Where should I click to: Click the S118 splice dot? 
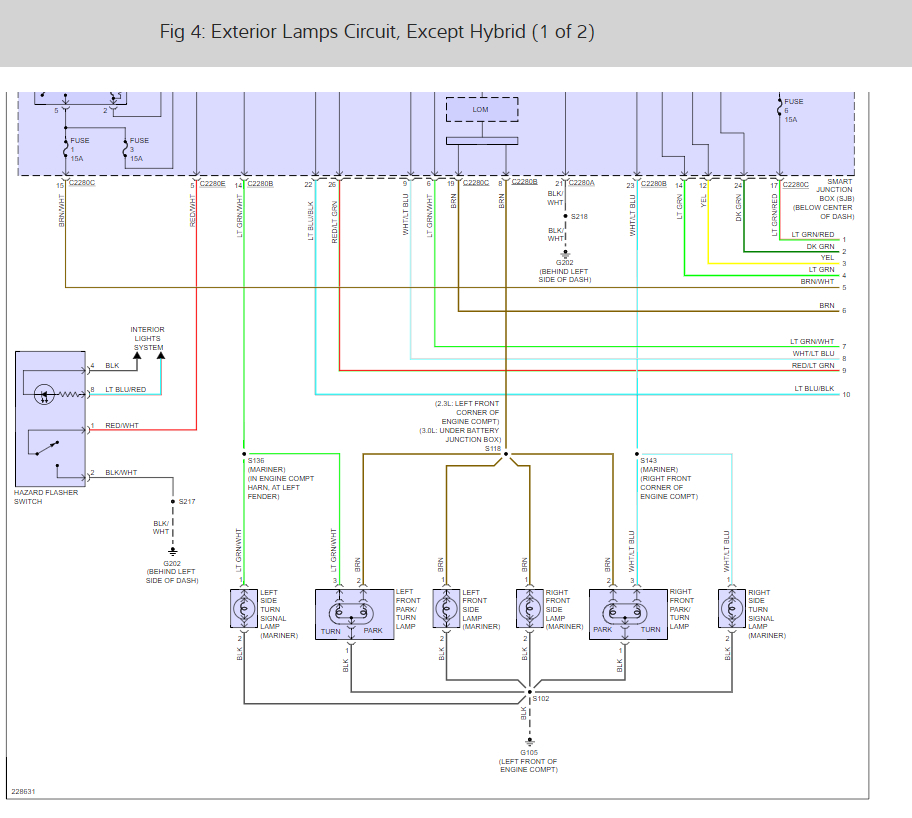(505, 454)
